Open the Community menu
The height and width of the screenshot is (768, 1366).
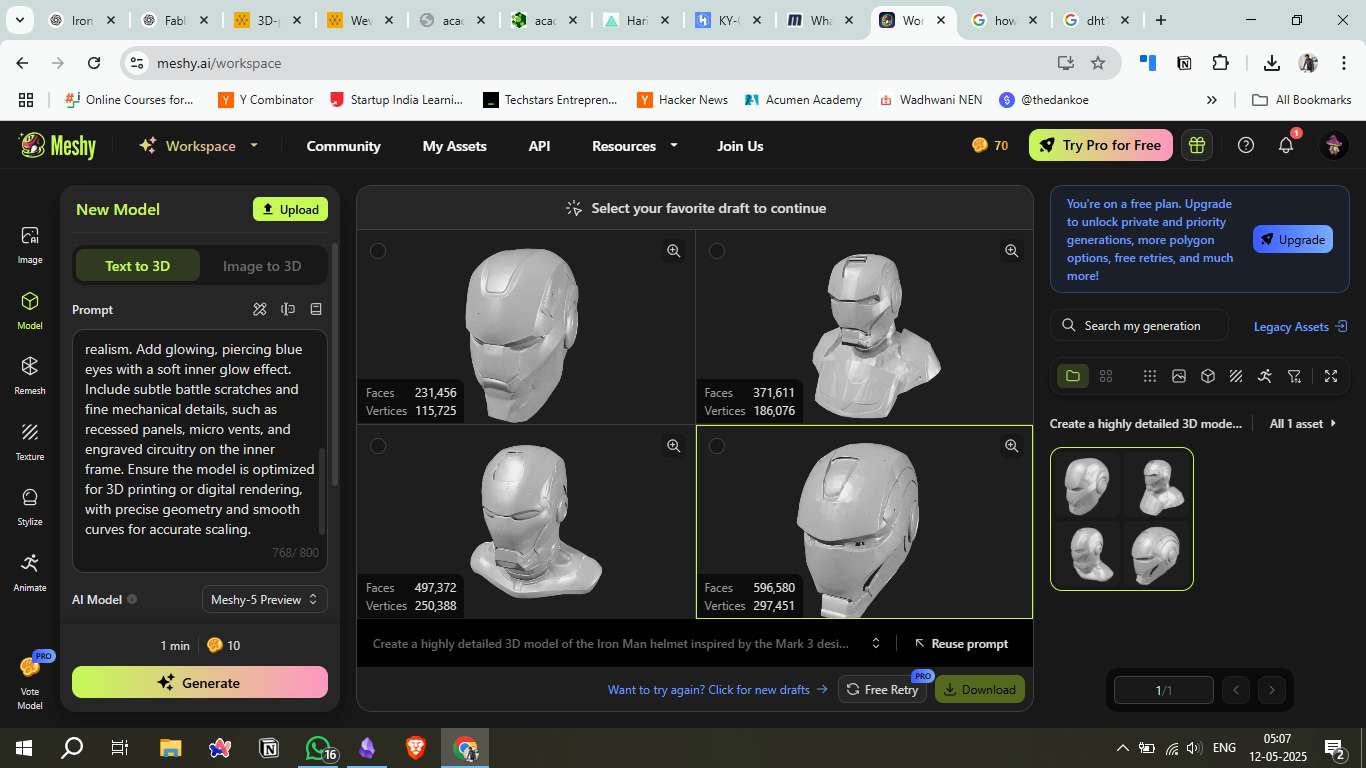(343, 146)
